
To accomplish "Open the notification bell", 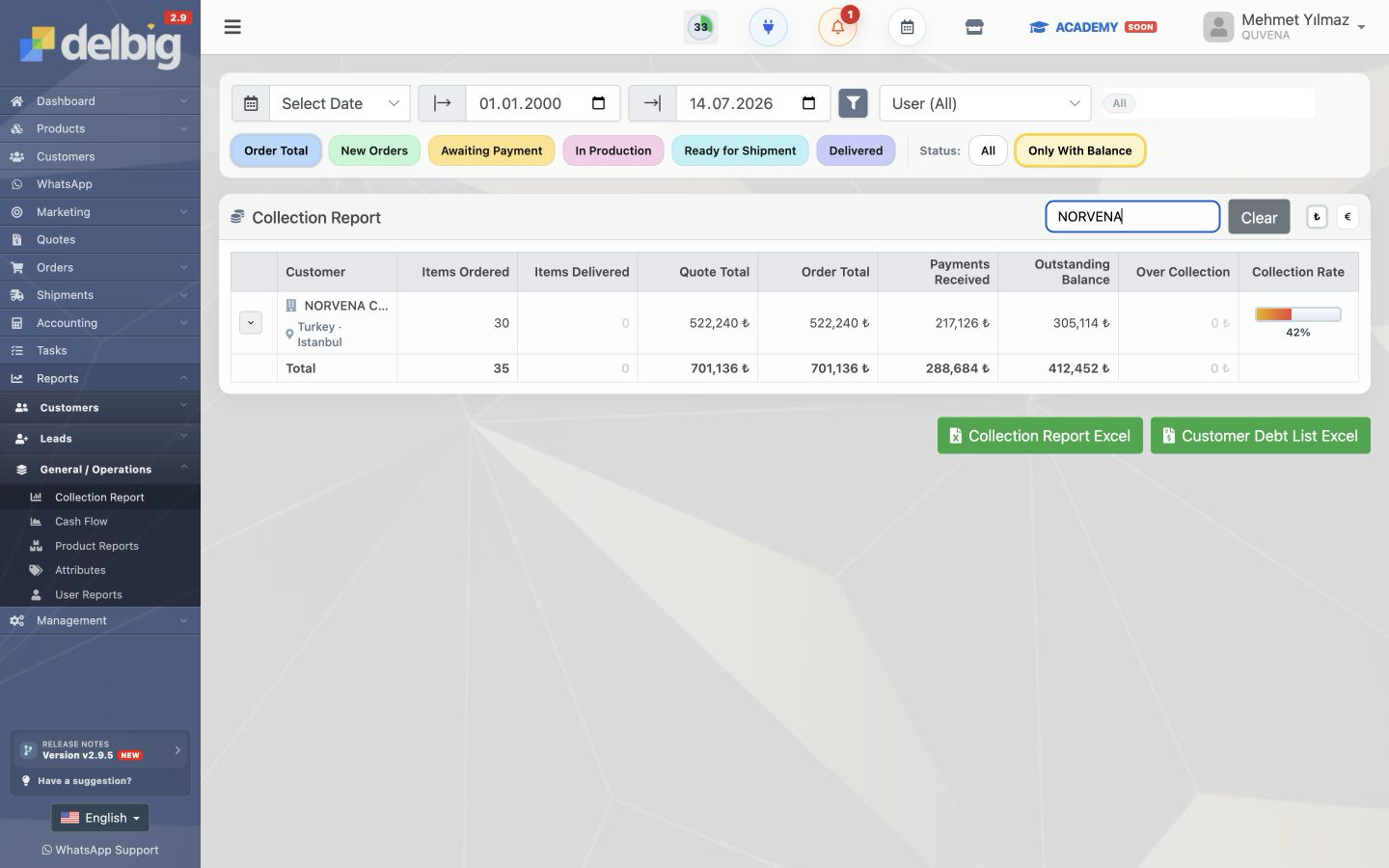I will coord(837,27).
